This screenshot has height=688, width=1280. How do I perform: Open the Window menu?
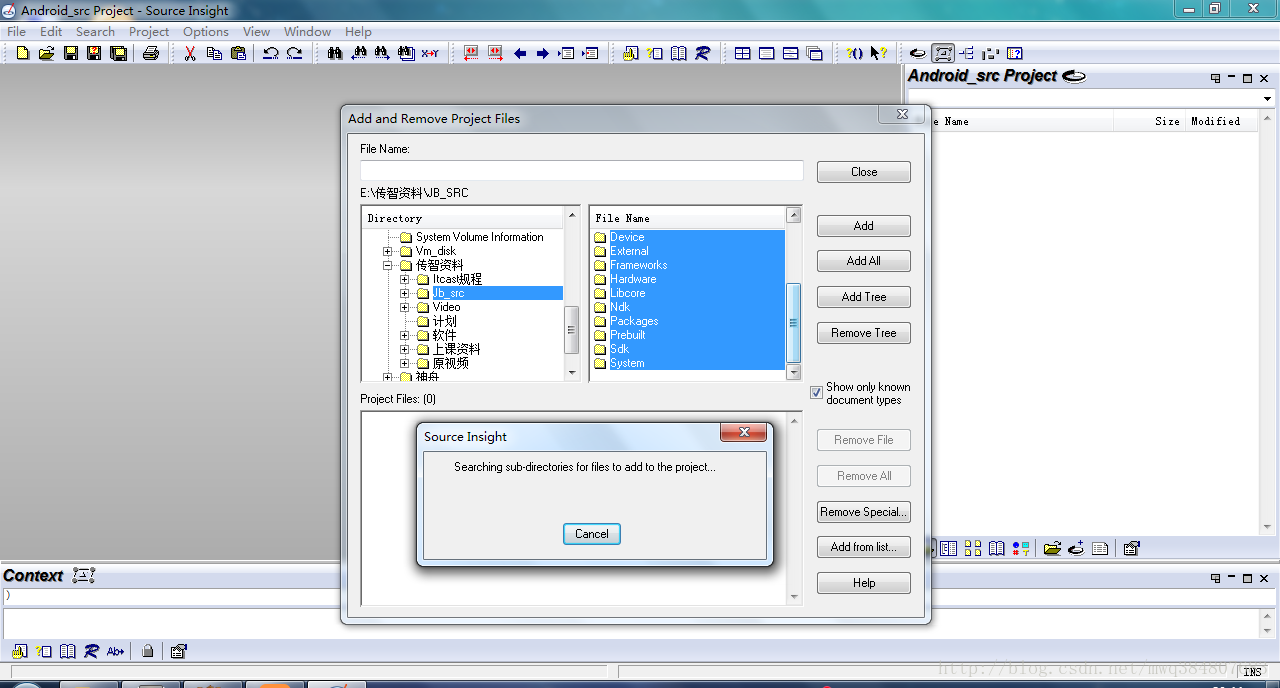(307, 31)
